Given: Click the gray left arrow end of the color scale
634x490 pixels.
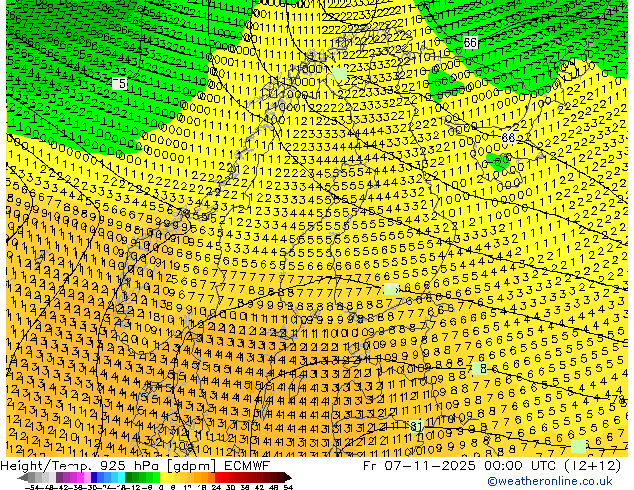Looking at the screenshot, I should pyautogui.click(x=23, y=477).
